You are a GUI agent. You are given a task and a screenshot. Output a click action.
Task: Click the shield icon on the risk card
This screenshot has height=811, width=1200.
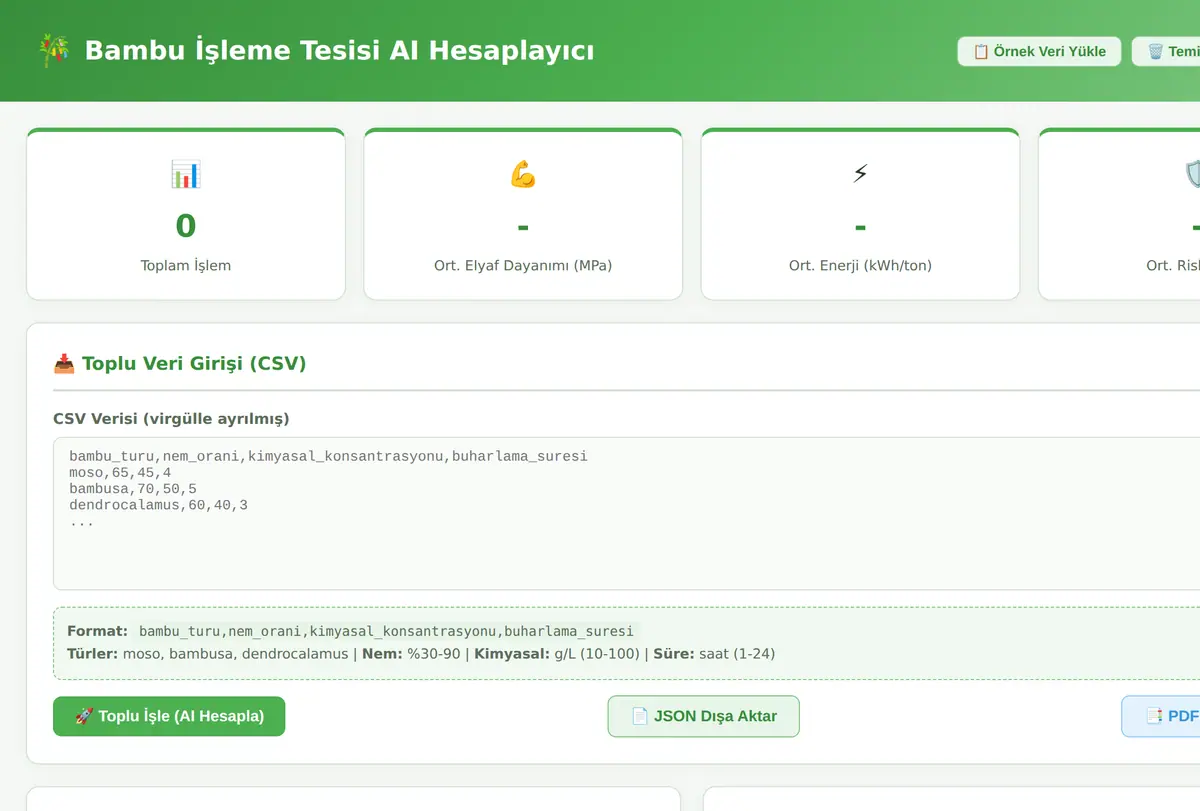pos(1192,175)
